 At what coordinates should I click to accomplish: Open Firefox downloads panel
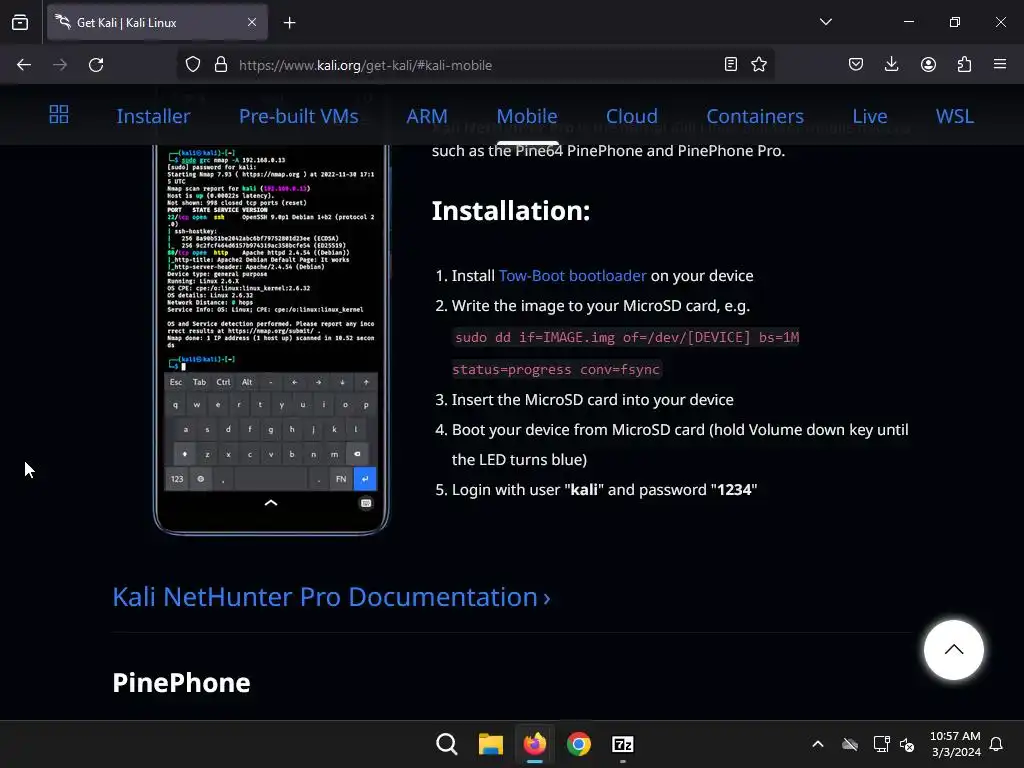coord(891,64)
